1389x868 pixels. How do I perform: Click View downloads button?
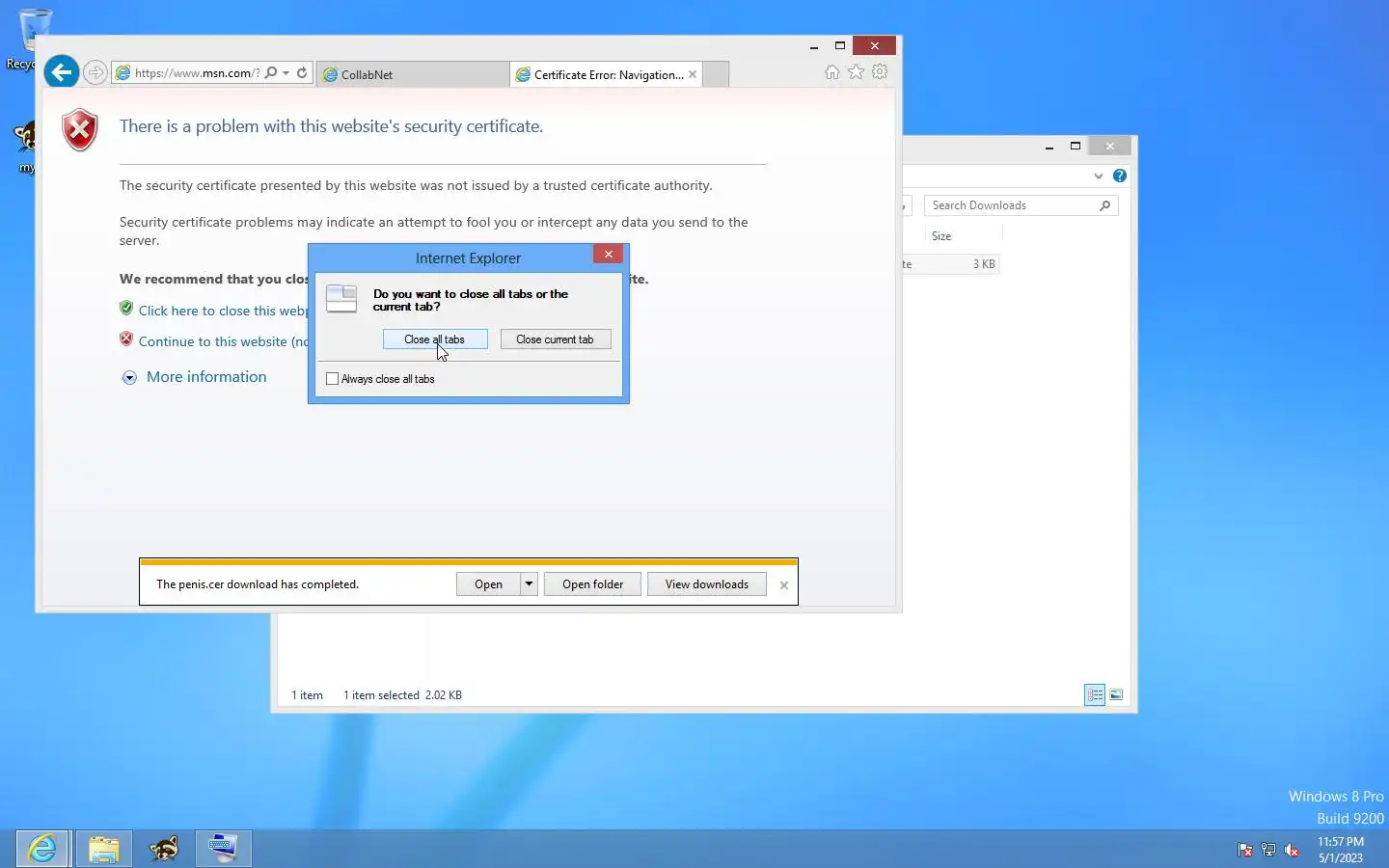click(x=707, y=584)
